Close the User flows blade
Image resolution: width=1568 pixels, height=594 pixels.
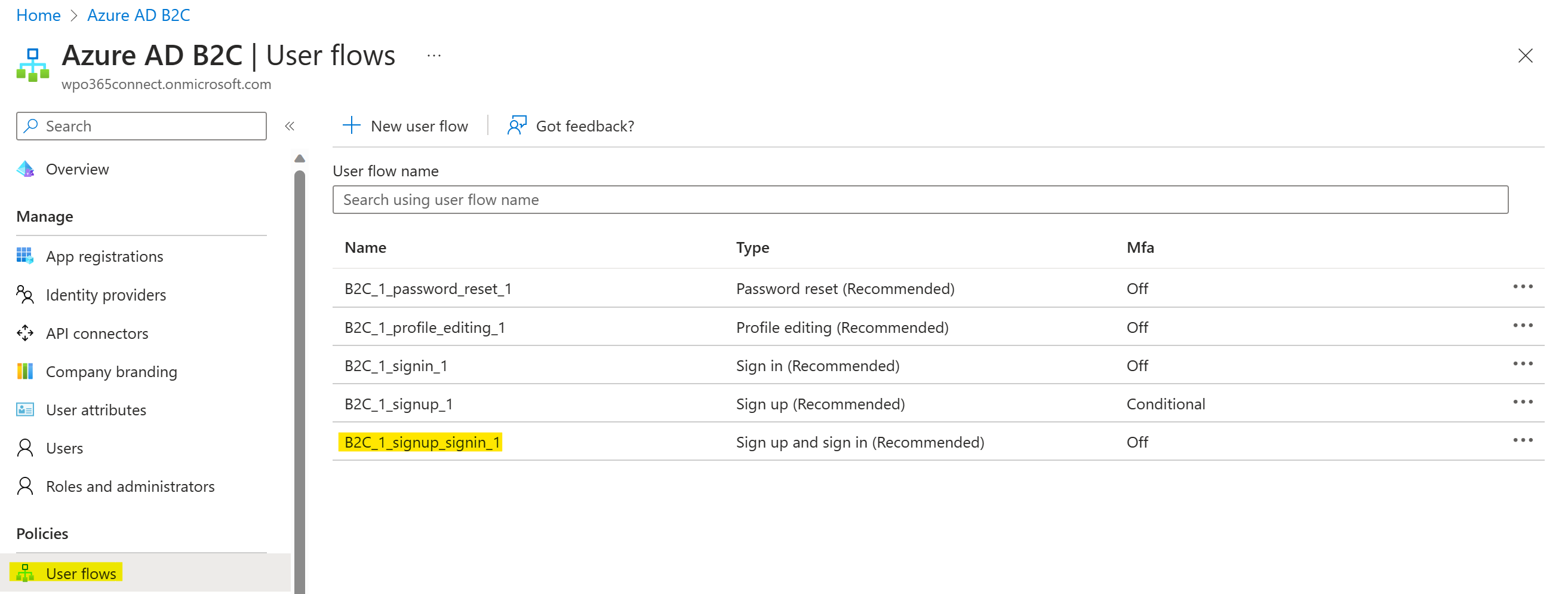click(x=1525, y=56)
